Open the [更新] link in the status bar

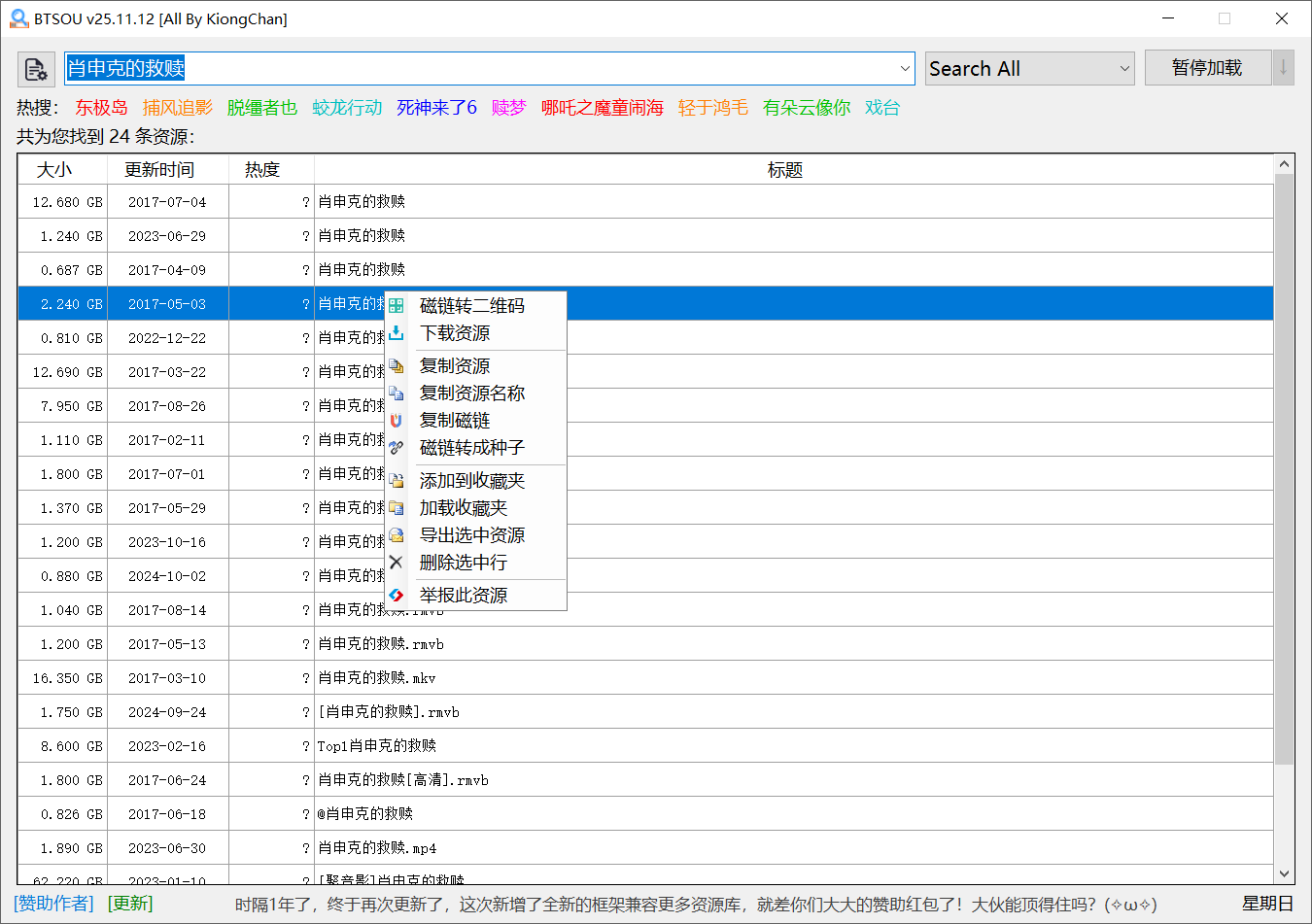(x=130, y=903)
